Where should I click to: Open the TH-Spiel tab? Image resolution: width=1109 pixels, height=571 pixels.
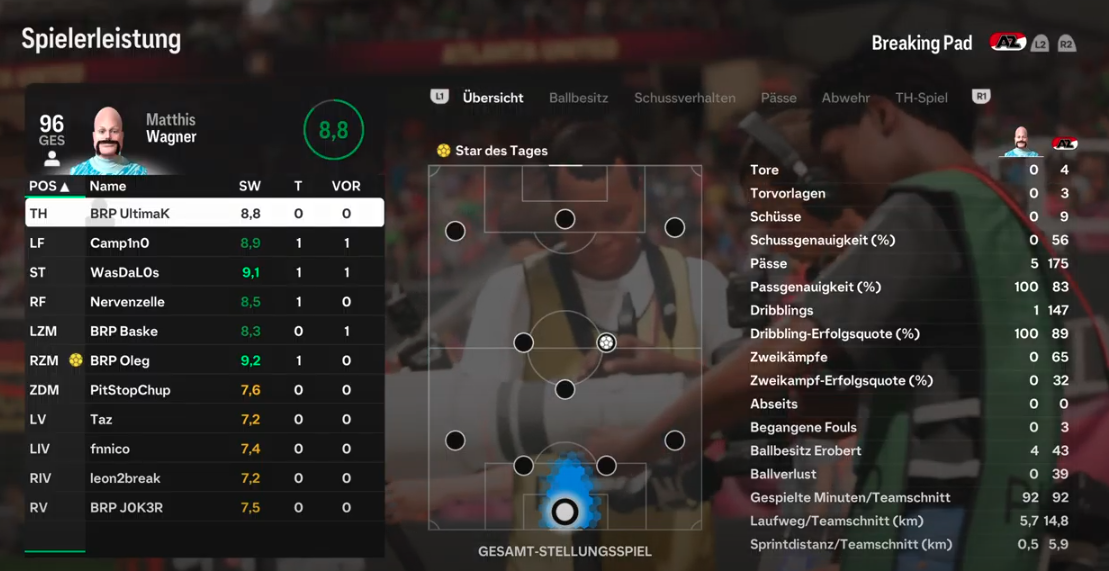[921, 98]
